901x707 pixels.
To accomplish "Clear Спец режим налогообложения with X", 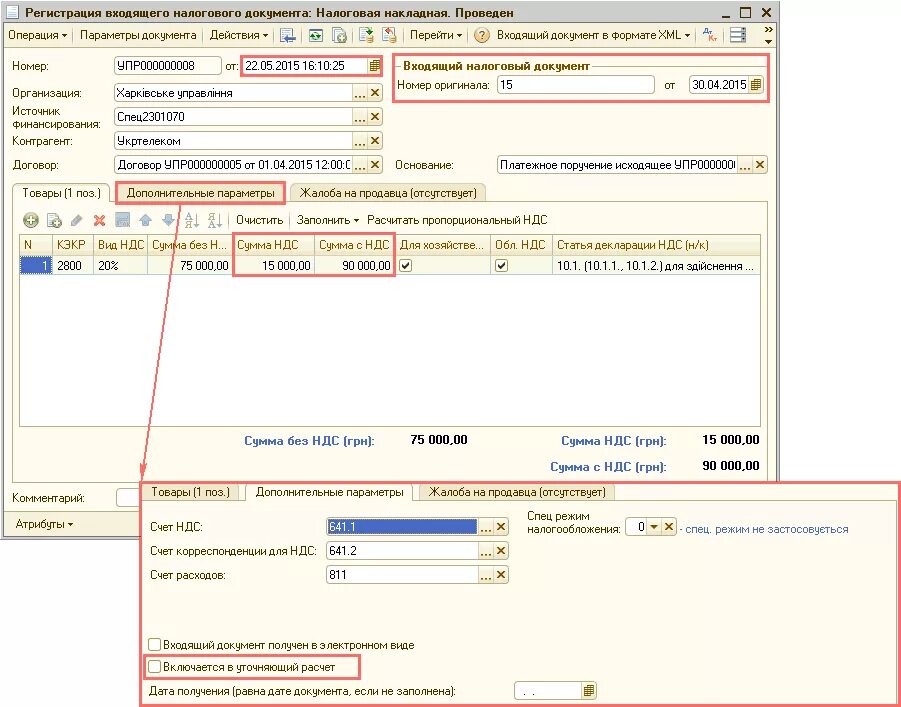I will [x=669, y=527].
